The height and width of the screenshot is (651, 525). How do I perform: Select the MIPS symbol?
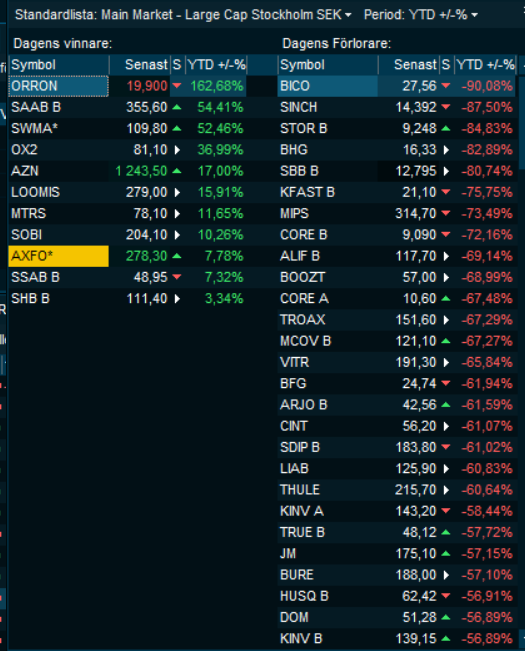point(294,213)
